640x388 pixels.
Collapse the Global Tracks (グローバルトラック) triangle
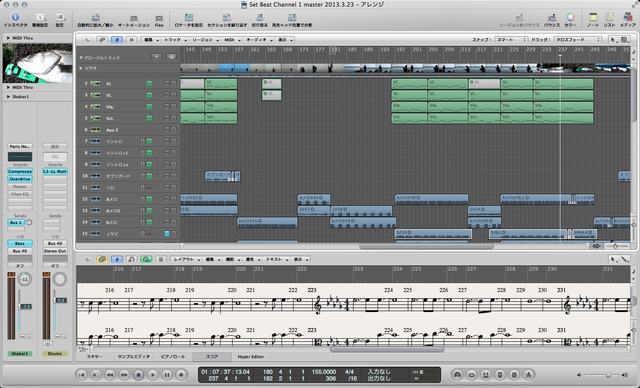pos(81,58)
